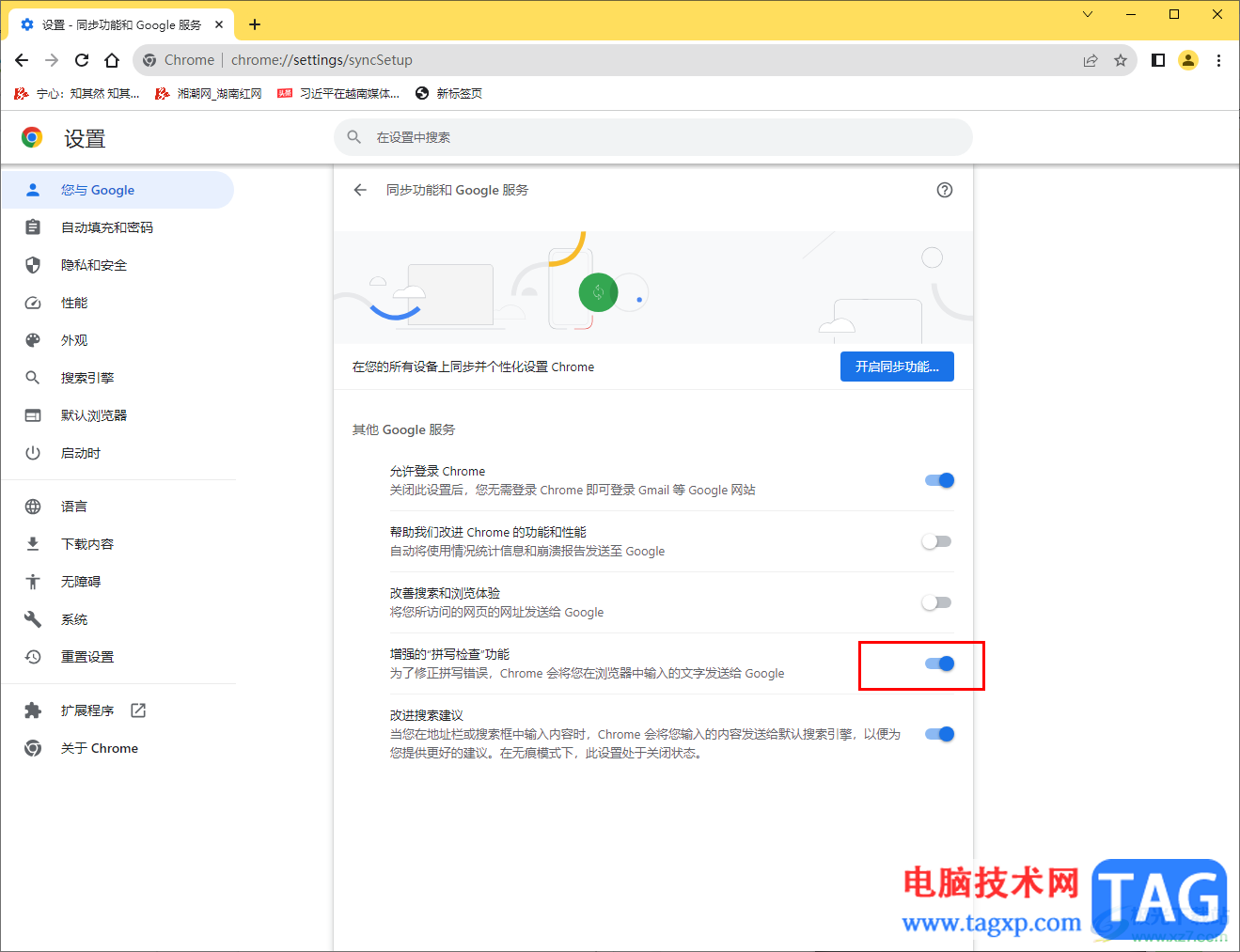Open the 新标签页 bookmark
The width and height of the screenshot is (1240, 952).
click(x=448, y=93)
